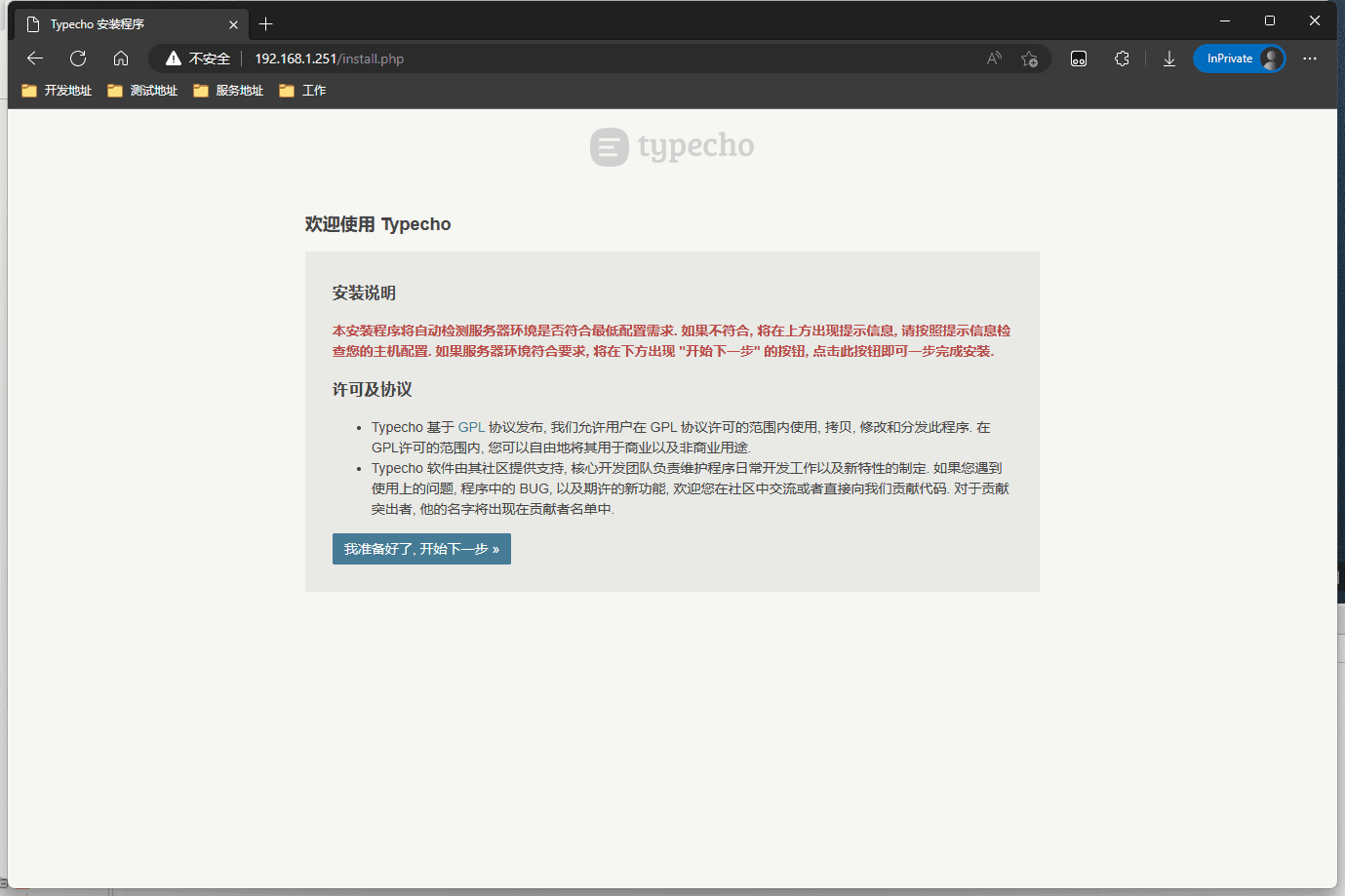Image resolution: width=1345 pixels, height=896 pixels.
Task: Click the red installation notice paragraph
Action: click(x=671, y=341)
